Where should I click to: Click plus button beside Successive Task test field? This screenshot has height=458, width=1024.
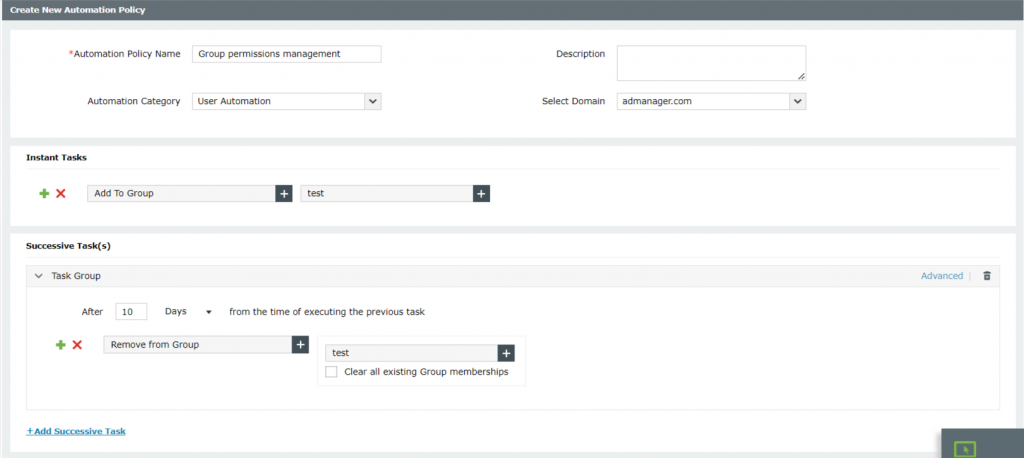click(x=506, y=353)
